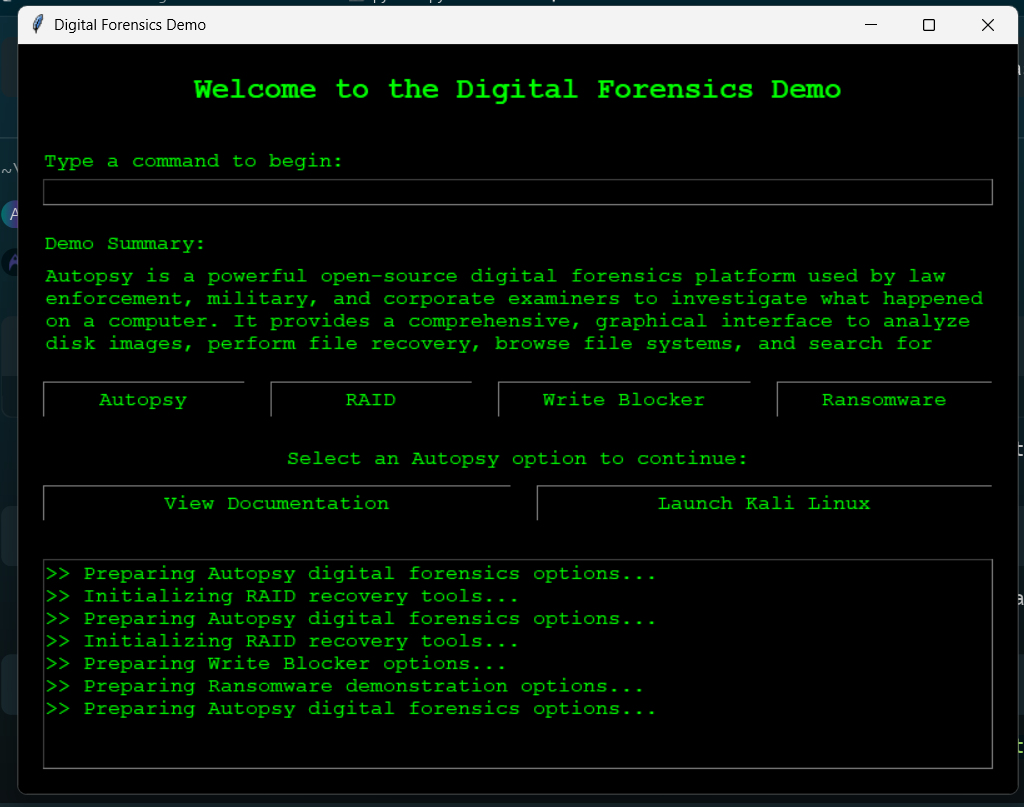1024x807 pixels.
Task: Click the first 'Preparing Autopsy digital forensics options' log line
Action: point(351,574)
